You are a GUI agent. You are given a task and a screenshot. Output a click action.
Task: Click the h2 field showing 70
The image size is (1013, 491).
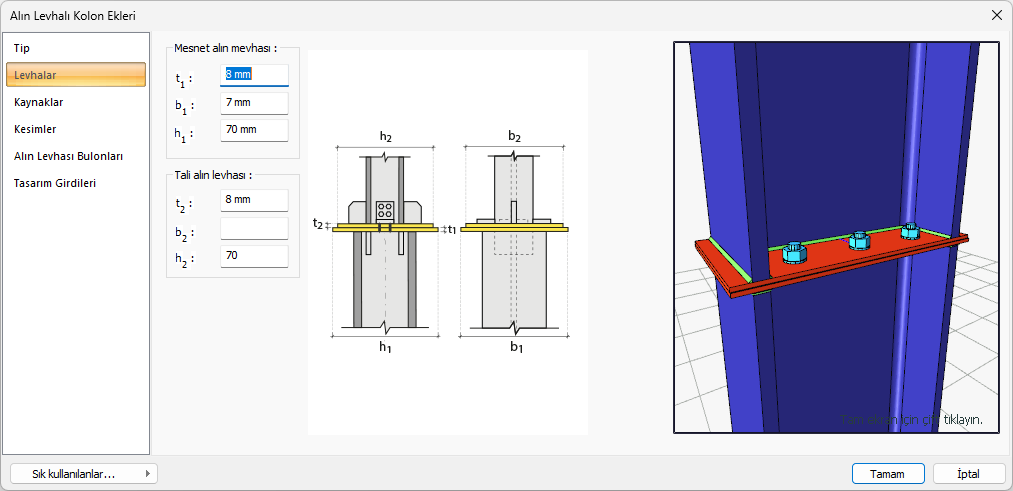[254, 256]
